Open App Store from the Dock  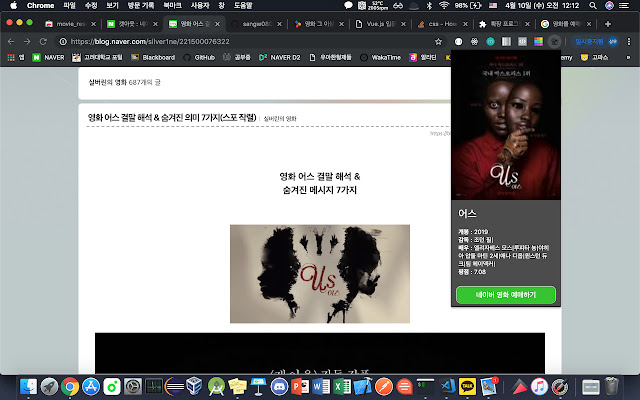[x=91, y=386]
